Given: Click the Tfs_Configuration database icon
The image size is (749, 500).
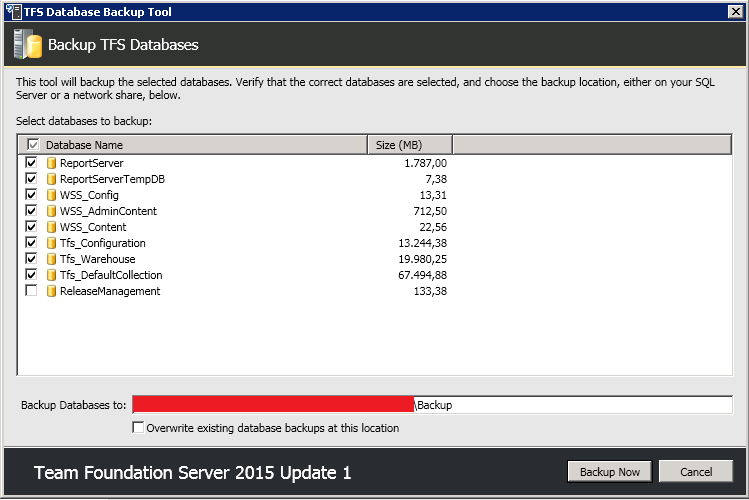Looking at the screenshot, I should pos(52,243).
